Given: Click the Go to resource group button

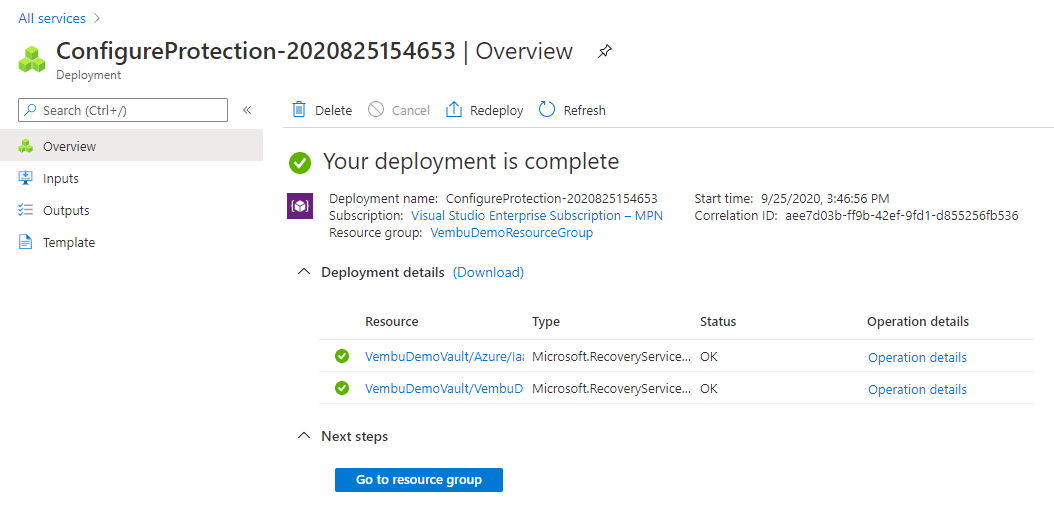Looking at the screenshot, I should pos(419,480).
